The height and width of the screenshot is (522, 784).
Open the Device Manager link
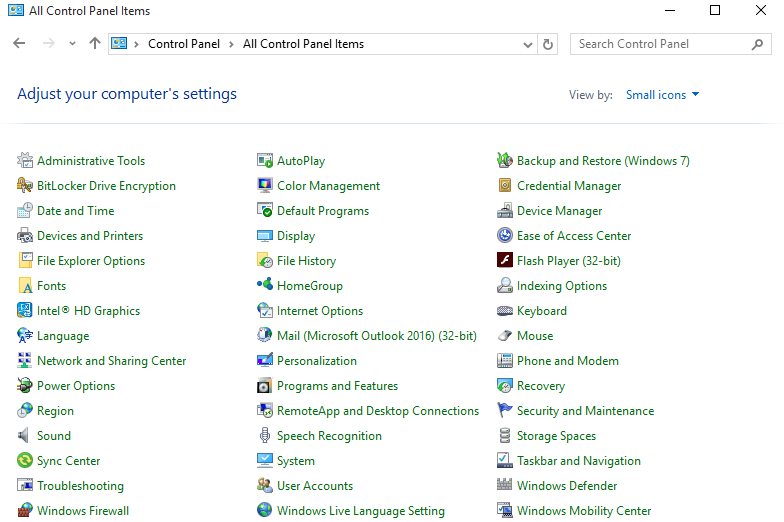tap(560, 211)
